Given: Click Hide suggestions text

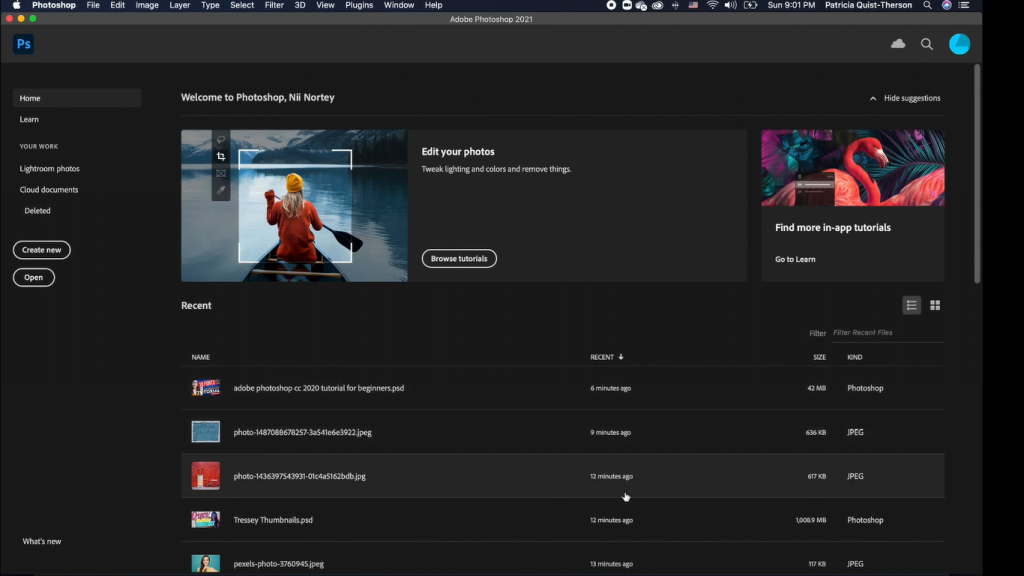Looking at the screenshot, I should point(912,98).
